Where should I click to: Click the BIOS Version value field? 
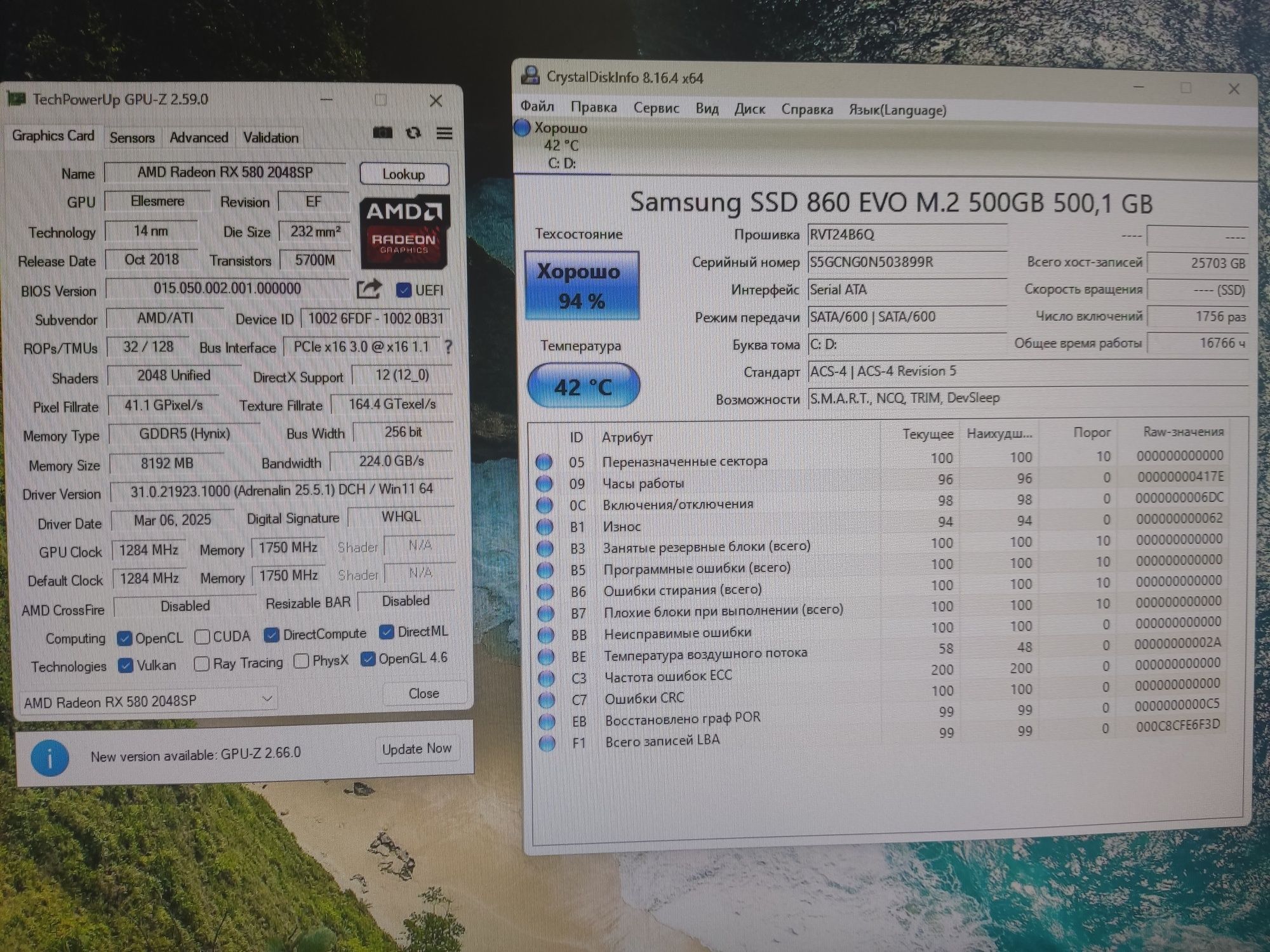pos(227,289)
